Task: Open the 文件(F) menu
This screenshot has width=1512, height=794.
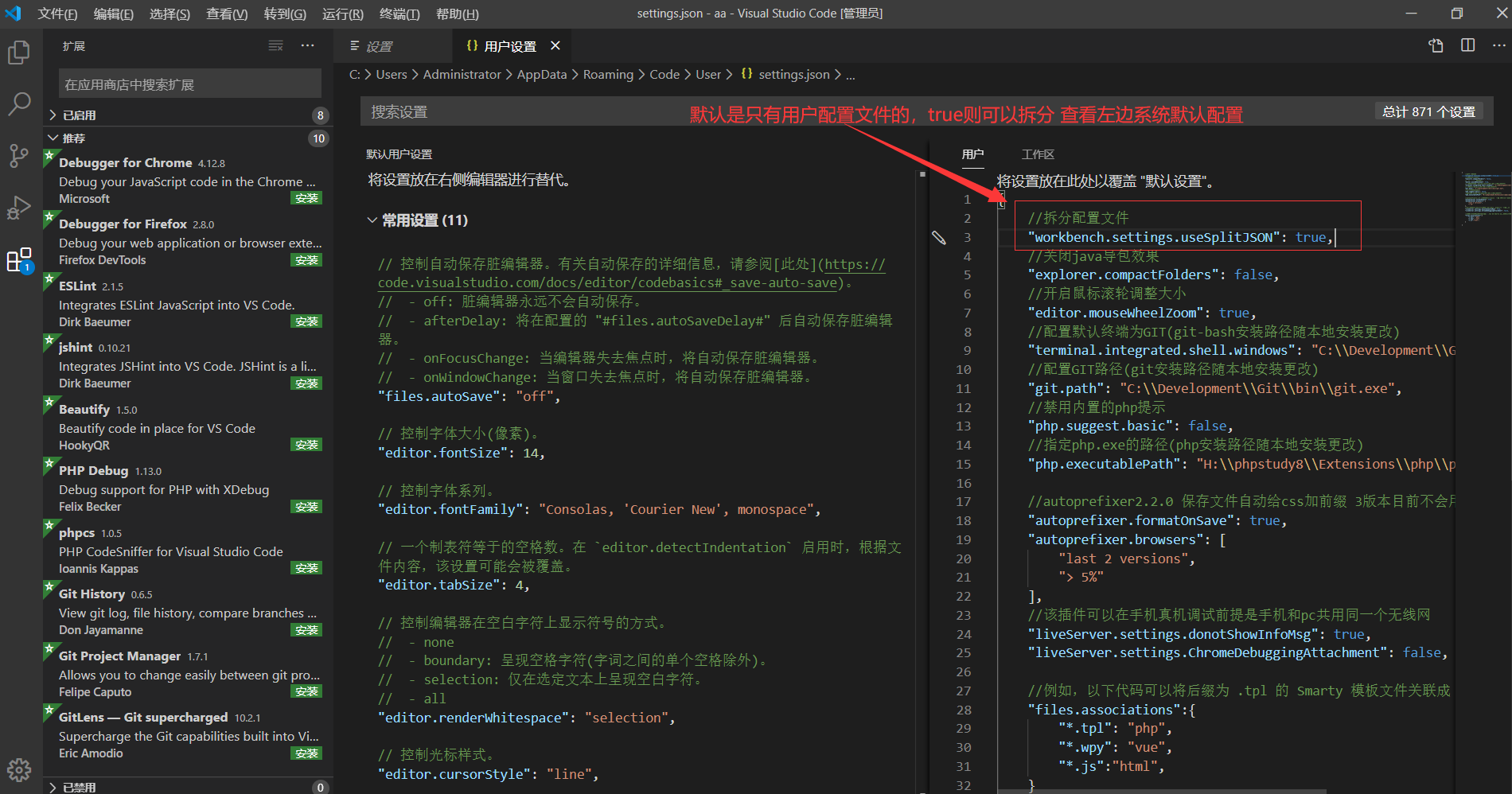Action: (x=57, y=14)
